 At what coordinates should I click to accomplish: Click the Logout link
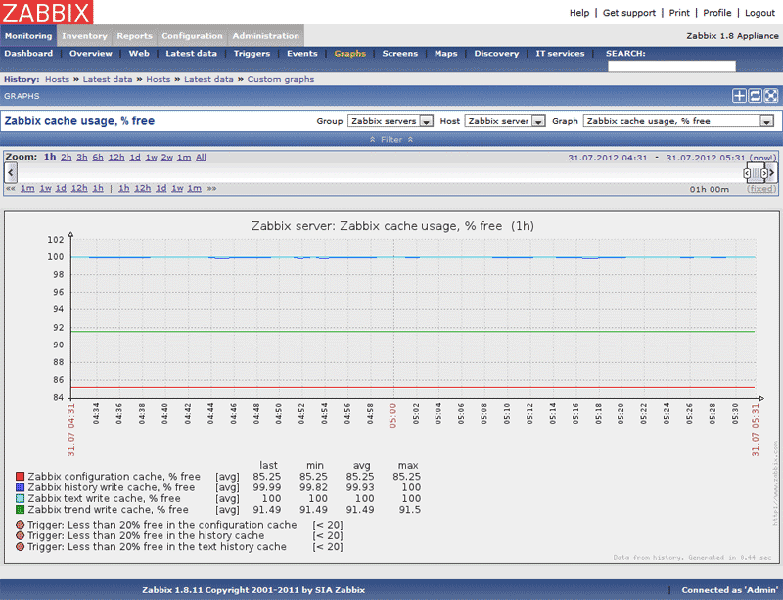(759, 13)
